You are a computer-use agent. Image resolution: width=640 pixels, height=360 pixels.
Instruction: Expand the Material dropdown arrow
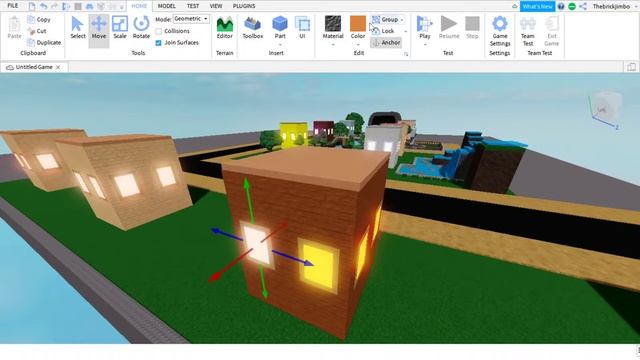pyautogui.click(x=333, y=44)
